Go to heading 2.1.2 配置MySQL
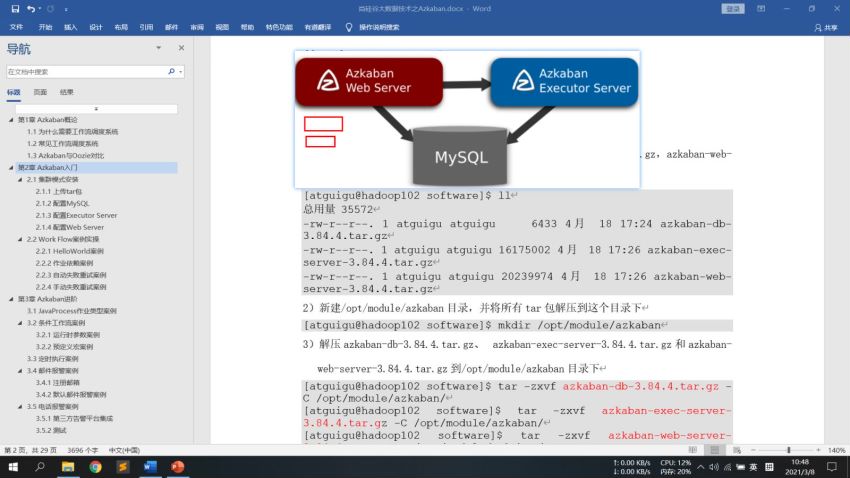 (62, 203)
